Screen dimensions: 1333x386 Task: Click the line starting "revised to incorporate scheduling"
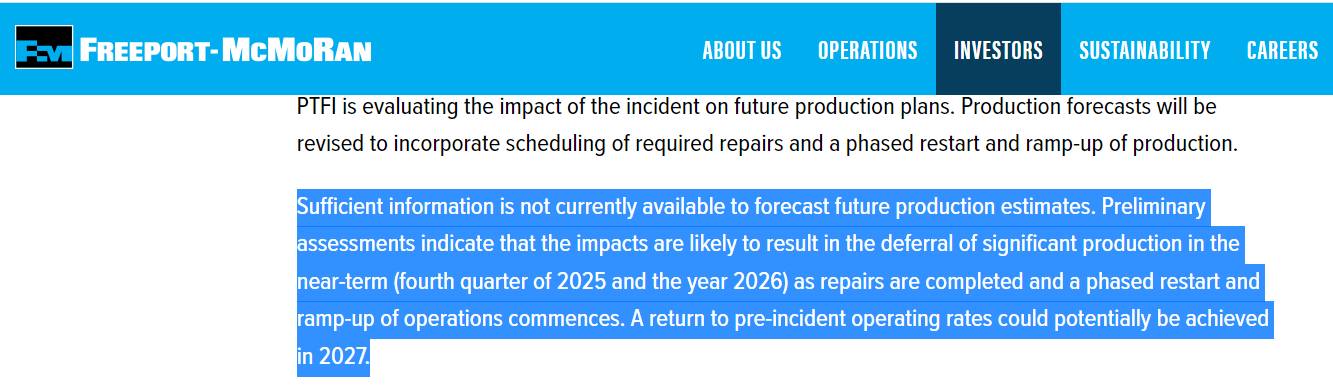pos(767,144)
